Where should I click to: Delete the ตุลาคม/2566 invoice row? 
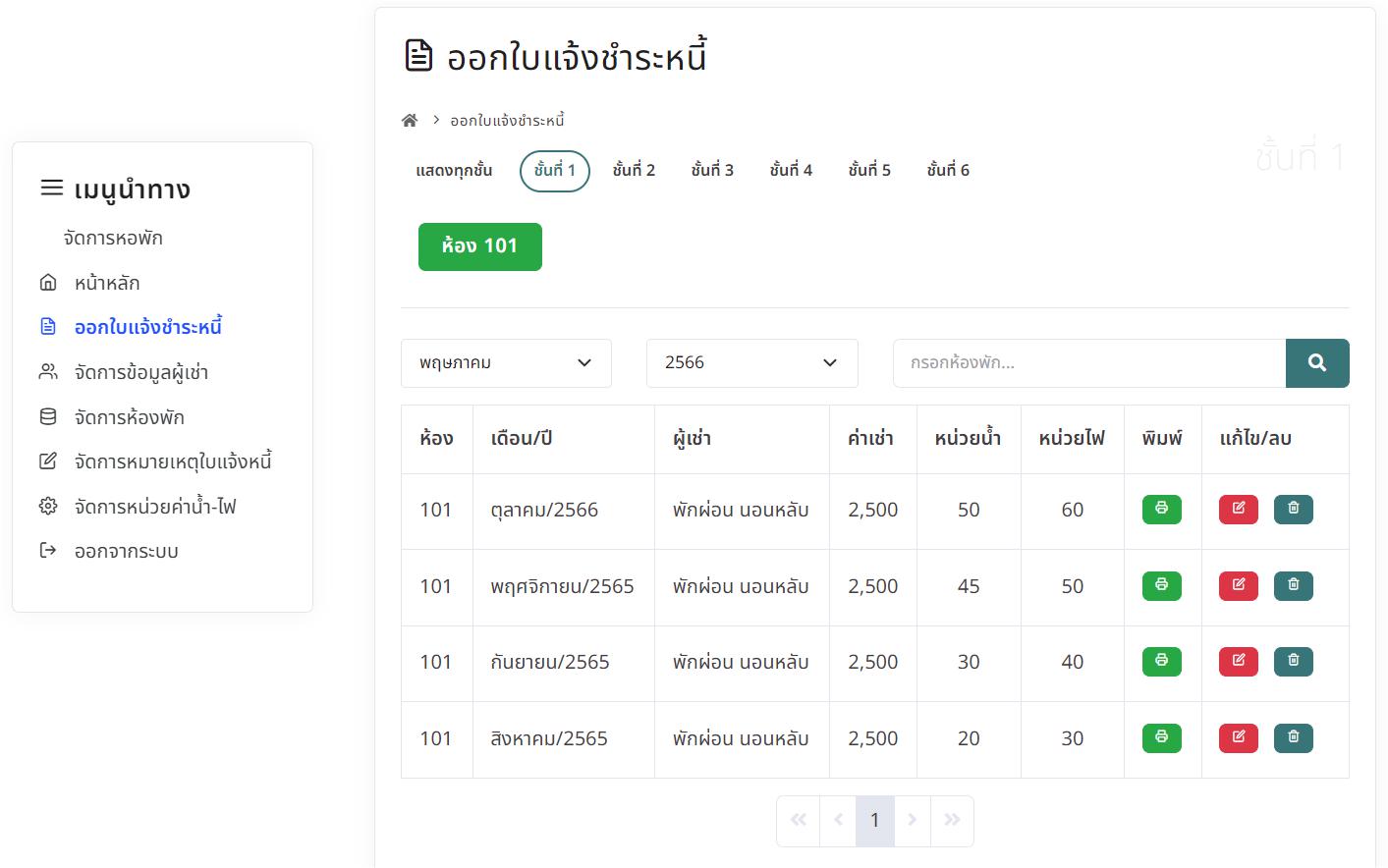1293,510
